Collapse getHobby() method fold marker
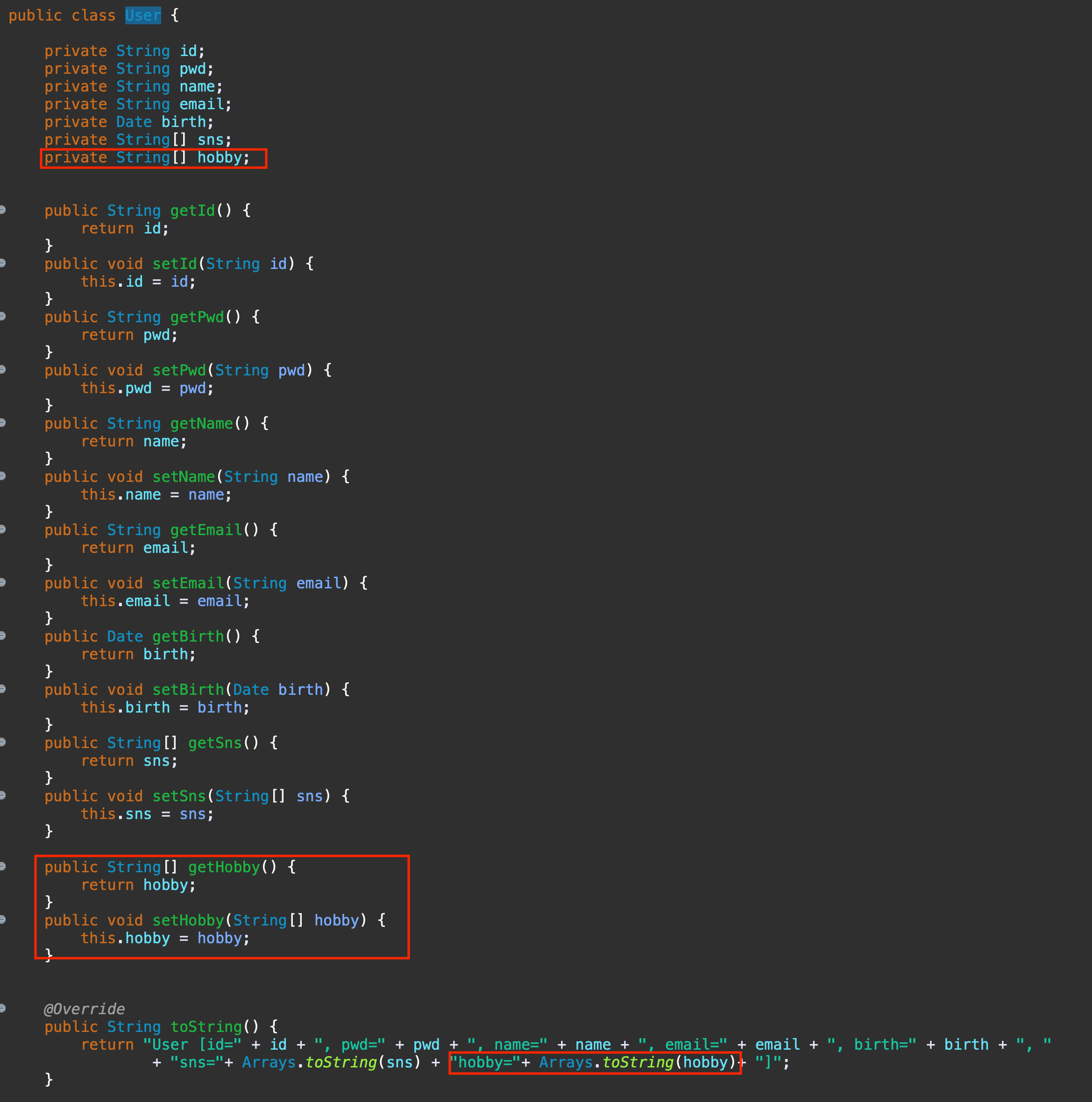This screenshot has height=1102, width=1092. pos(3,867)
